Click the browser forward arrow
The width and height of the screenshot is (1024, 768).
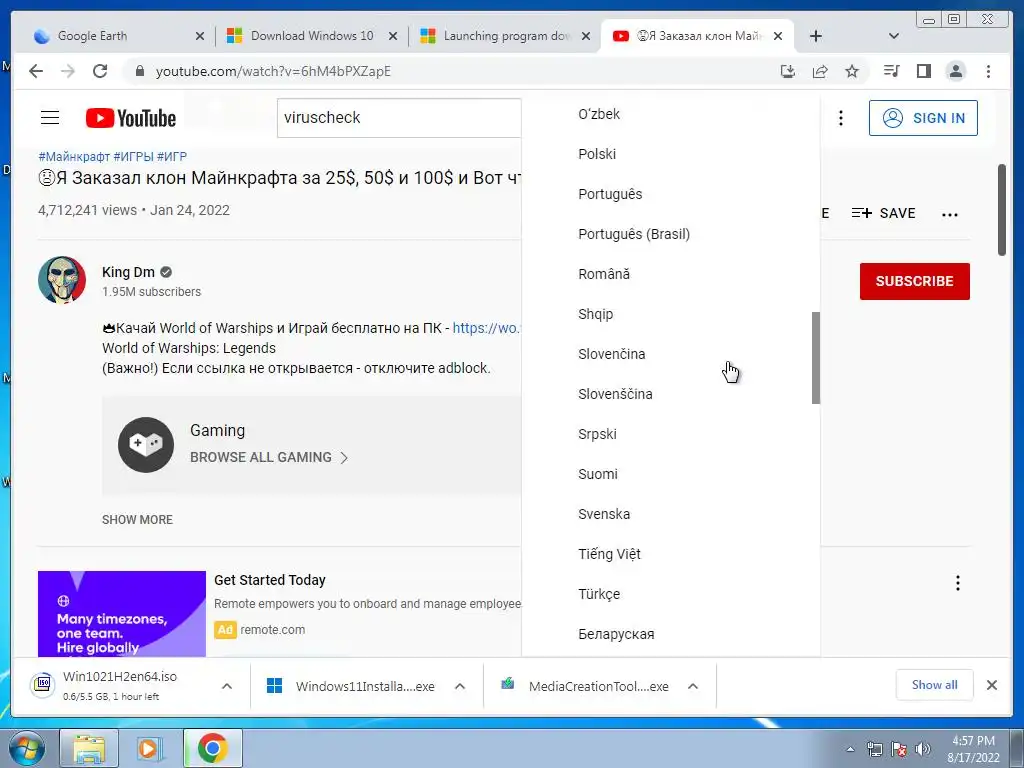click(68, 71)
